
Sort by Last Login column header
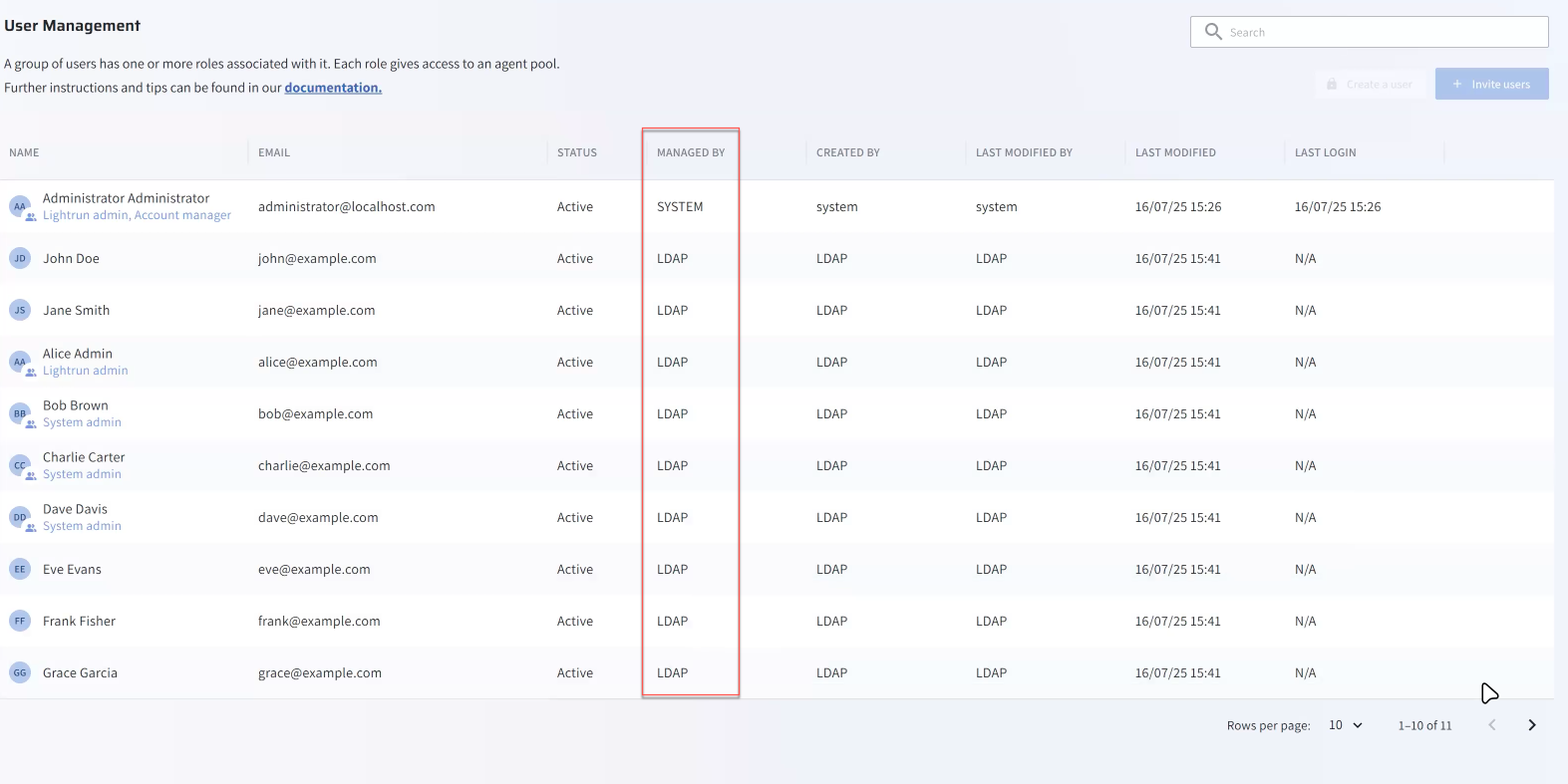pos(1325,152)
